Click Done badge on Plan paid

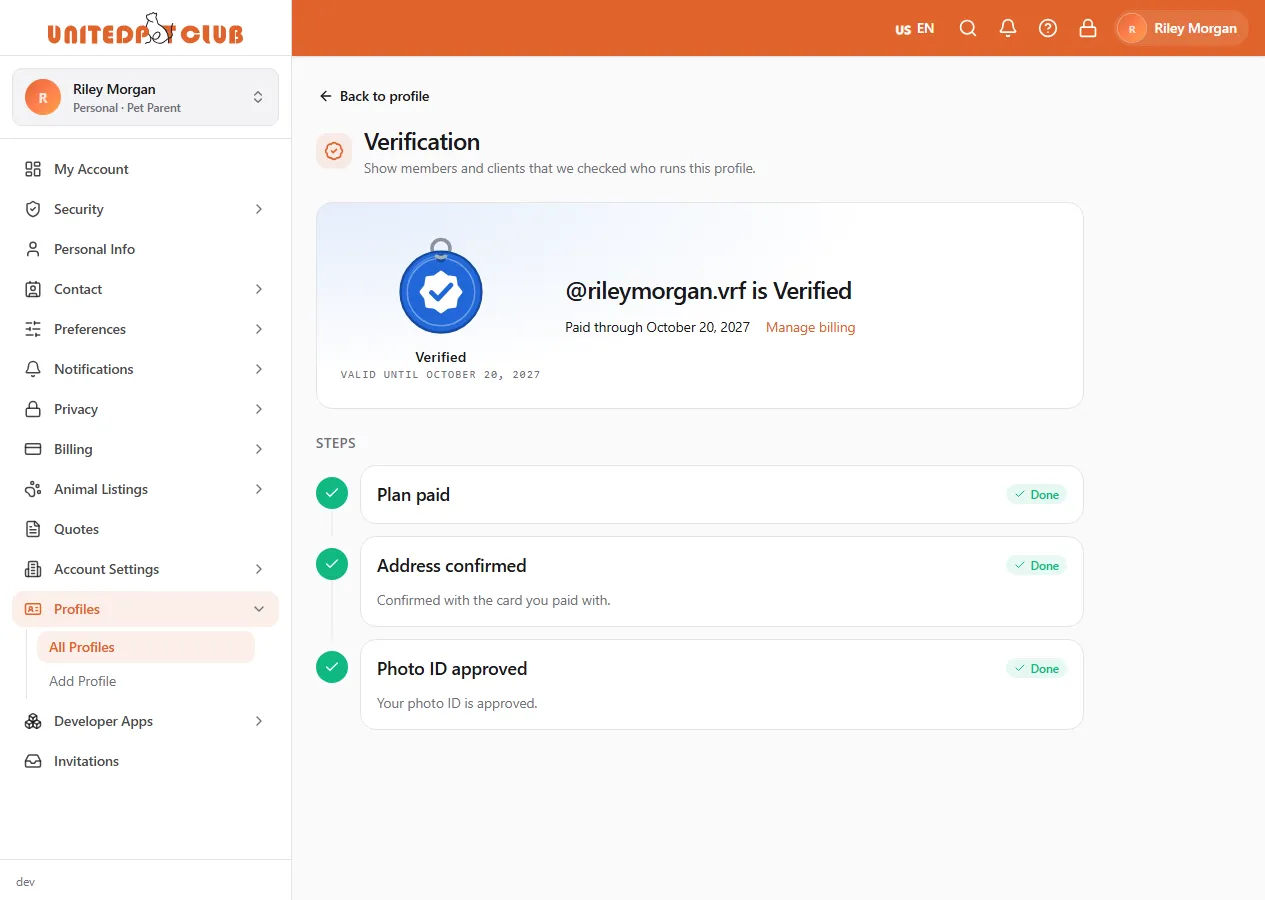pyautogui.click(x=1036, y=494)
